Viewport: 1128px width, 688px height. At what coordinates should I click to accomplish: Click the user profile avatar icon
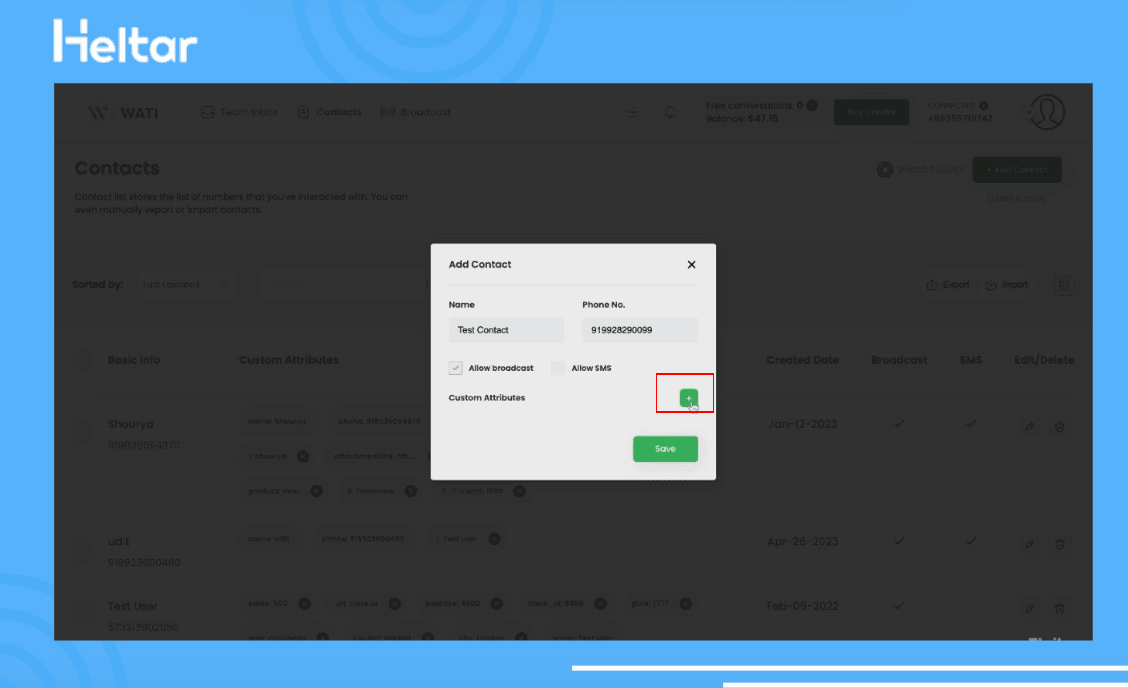coord(1046,112)
